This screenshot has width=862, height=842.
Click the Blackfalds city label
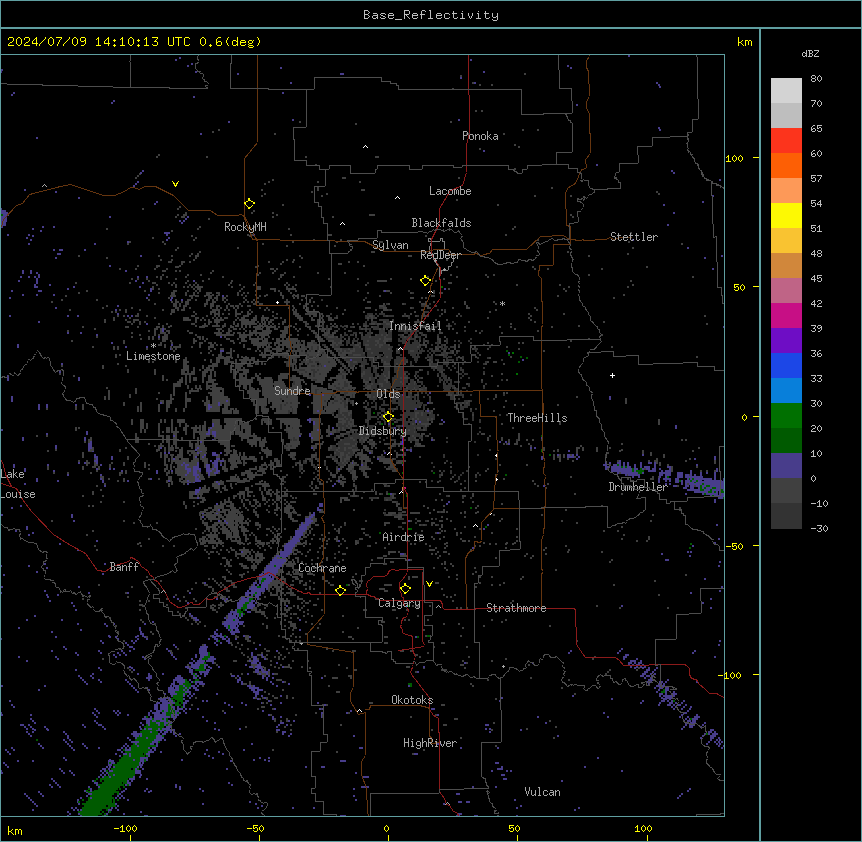tap(441, 223)
